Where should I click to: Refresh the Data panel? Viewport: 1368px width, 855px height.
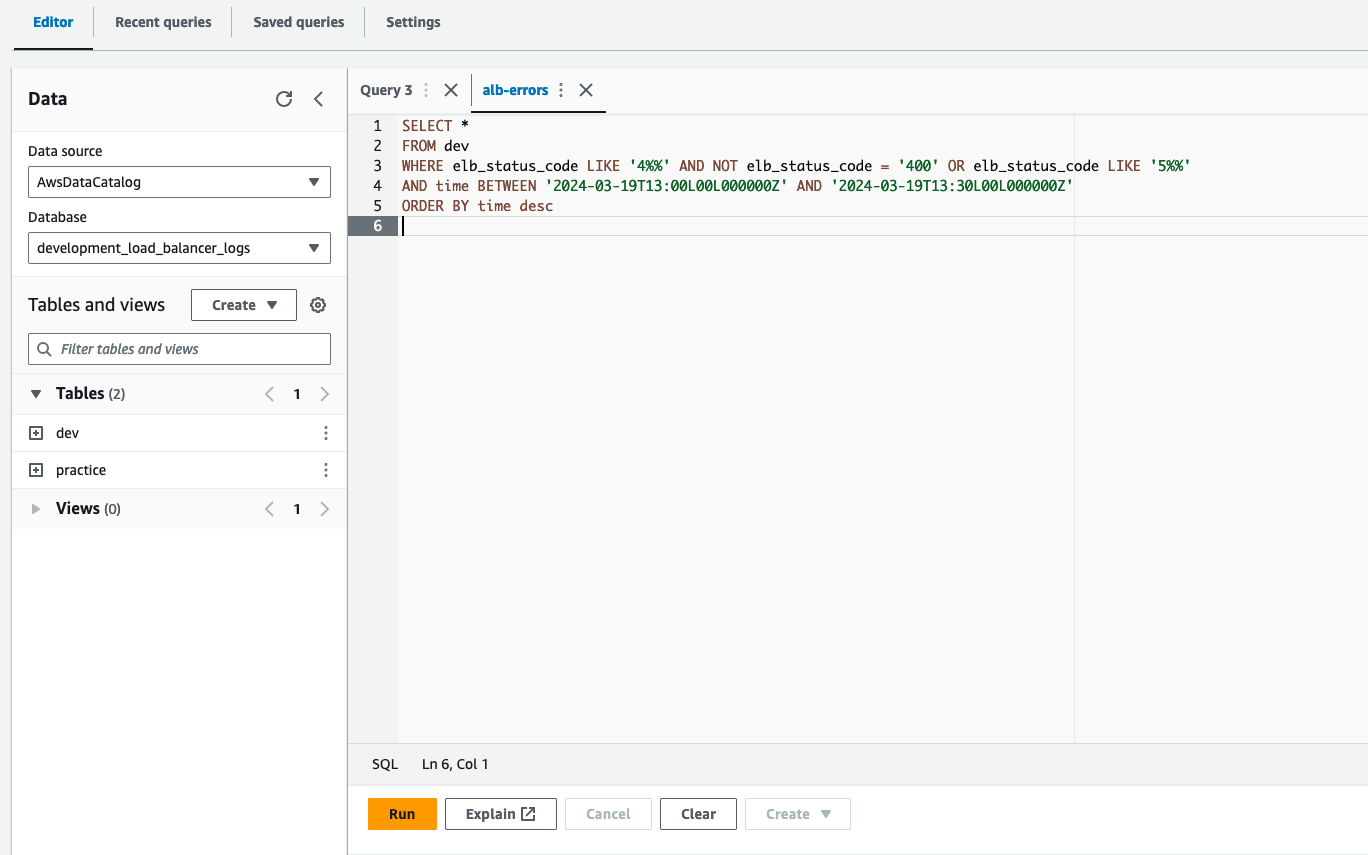(x=284, y=99)
